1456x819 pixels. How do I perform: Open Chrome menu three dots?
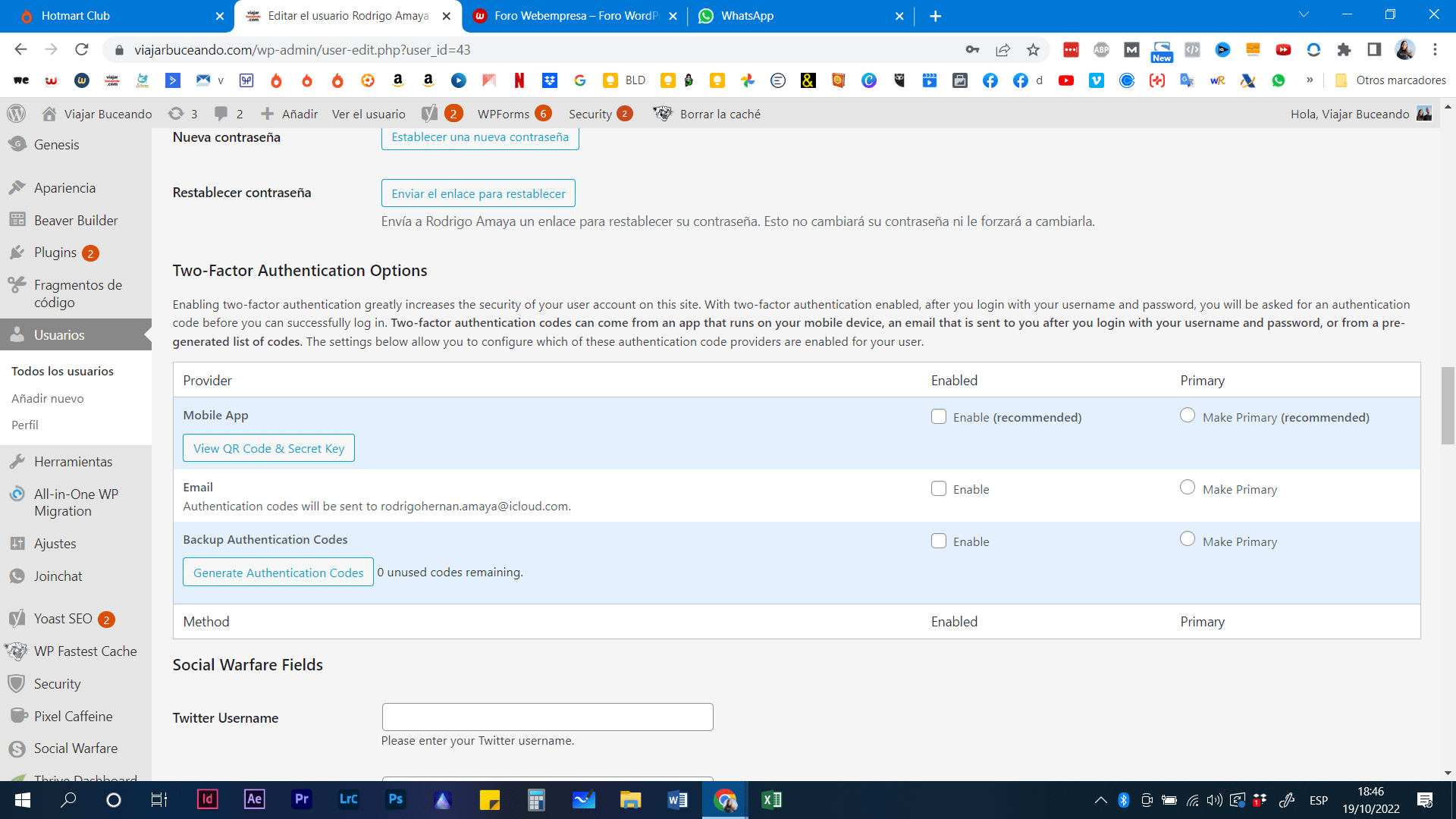(1435, 50)
